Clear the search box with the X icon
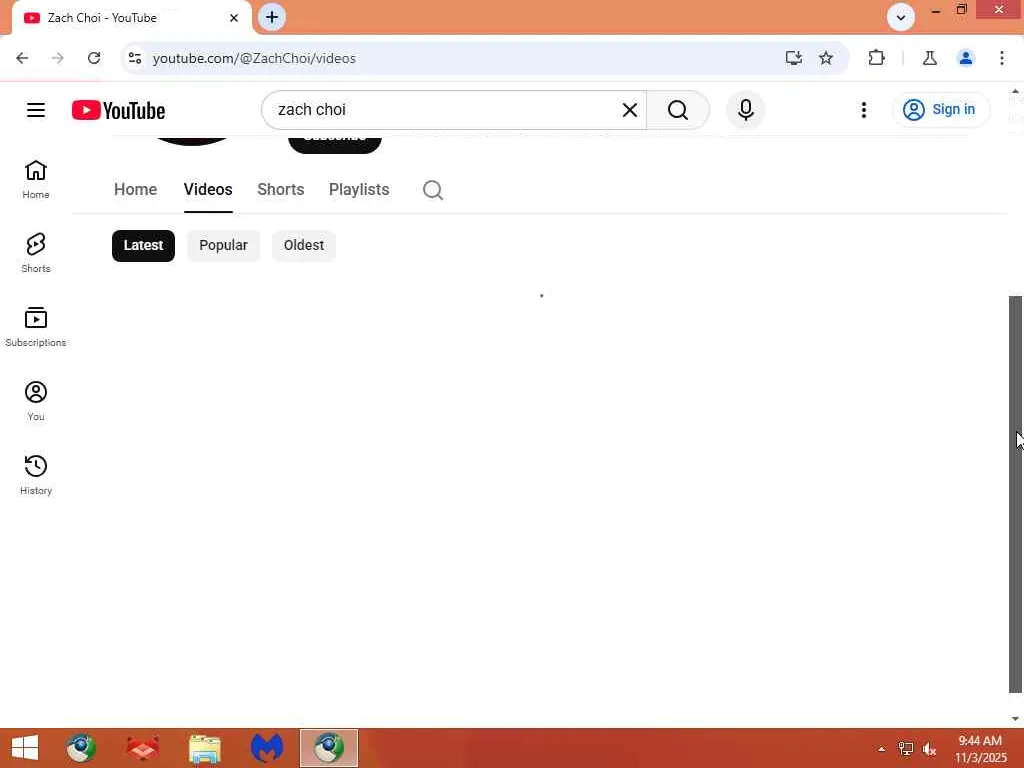The height and width of the screenshot is (768, 1024). 630,110
